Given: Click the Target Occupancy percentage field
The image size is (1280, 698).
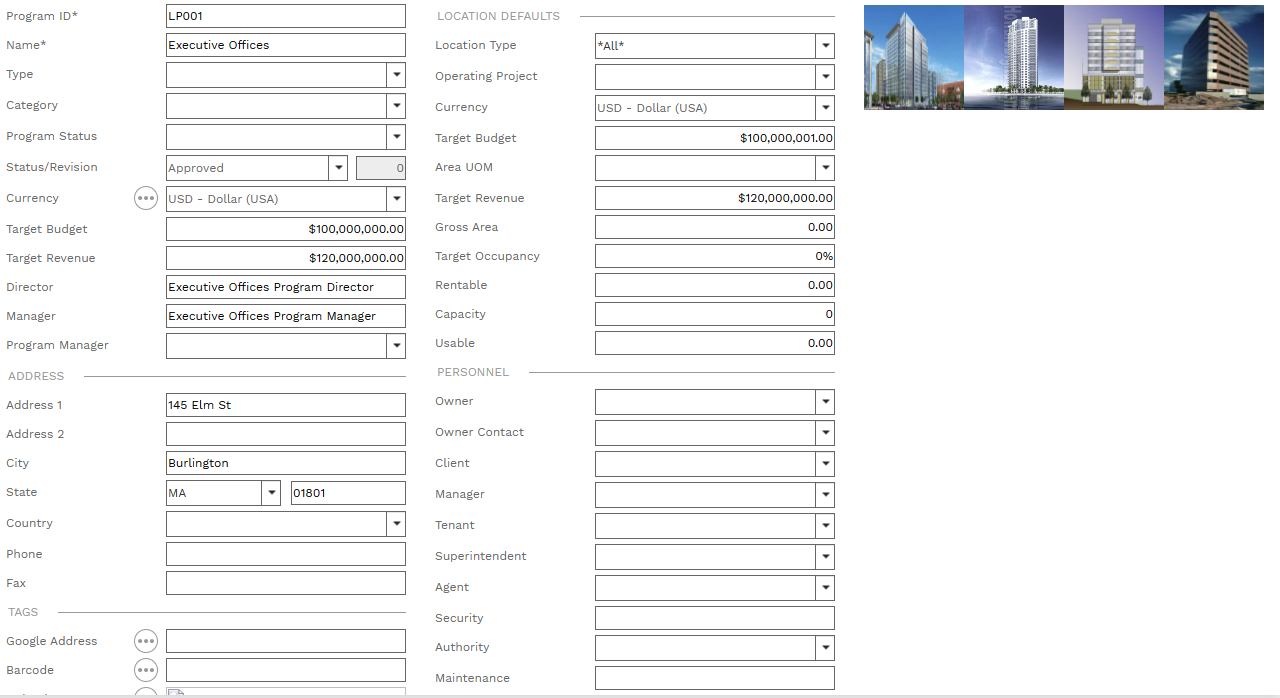Looking at the screenshot, I should pyautogui.click(x=714, y=256).
